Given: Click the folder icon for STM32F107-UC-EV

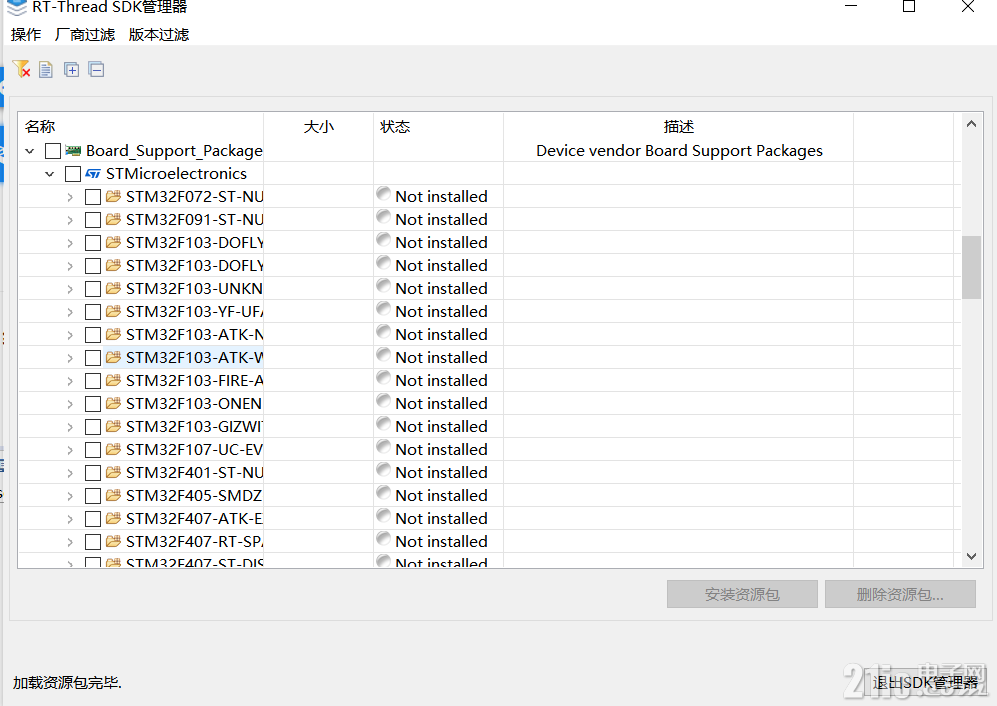Looking at the screenshot, I should coord(114,450).
